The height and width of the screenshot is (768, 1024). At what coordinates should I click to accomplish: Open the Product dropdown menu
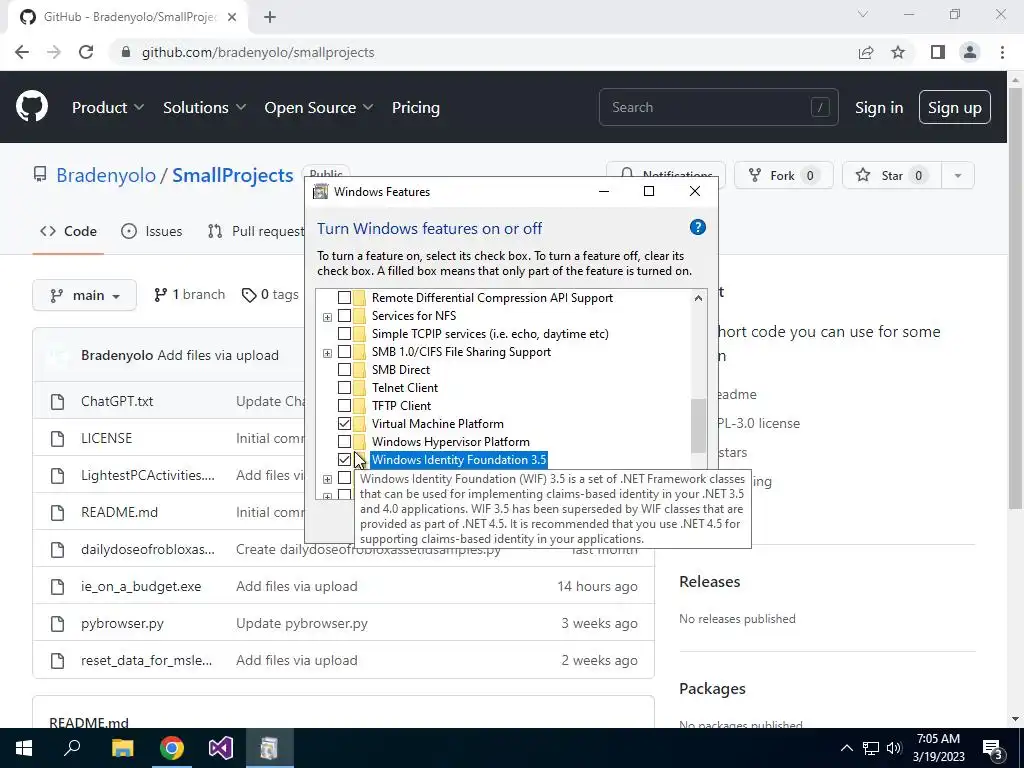107,107
